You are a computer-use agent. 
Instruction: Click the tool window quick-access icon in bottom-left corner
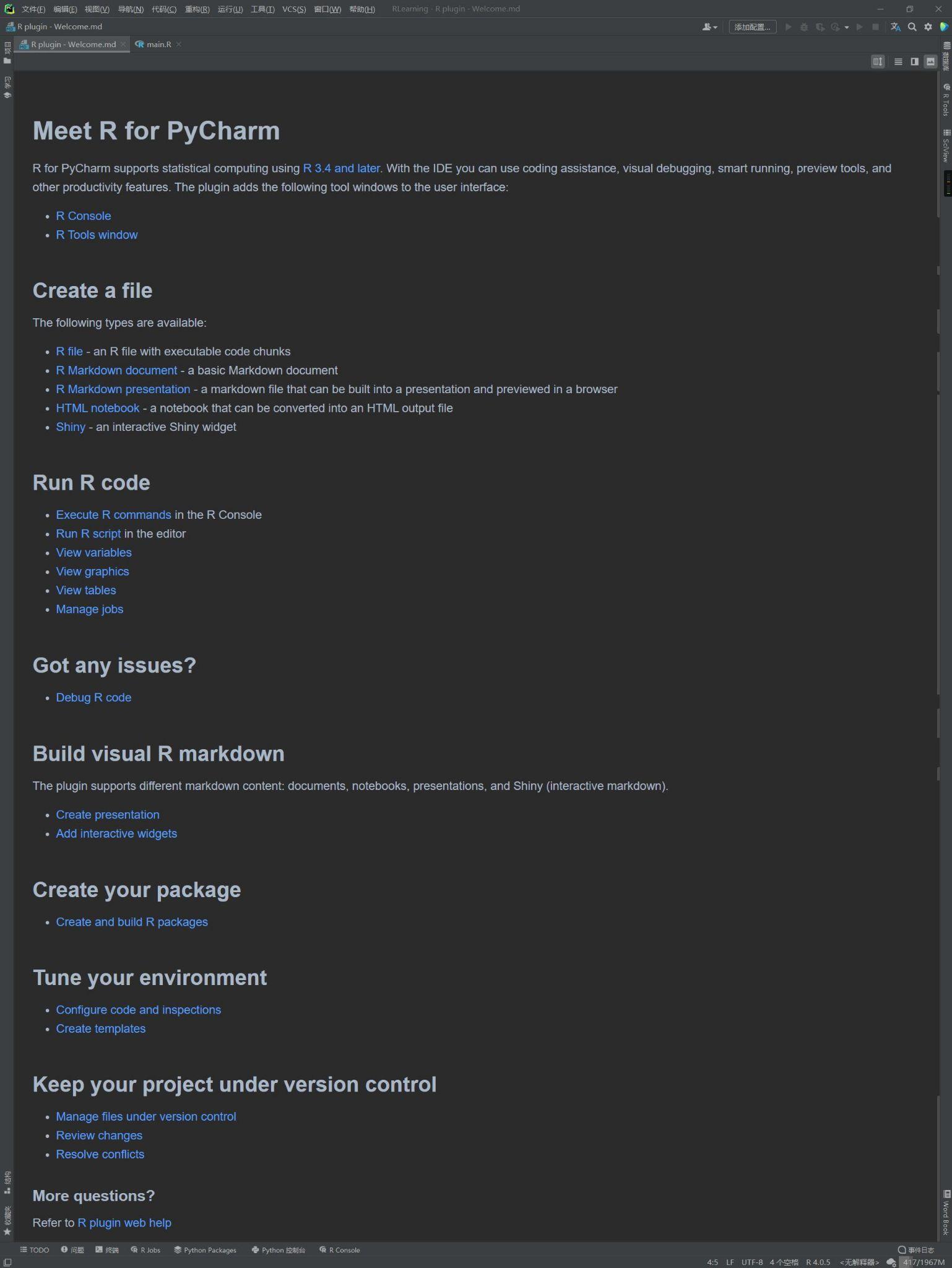pyautogui.click(x=7, y=1262)
